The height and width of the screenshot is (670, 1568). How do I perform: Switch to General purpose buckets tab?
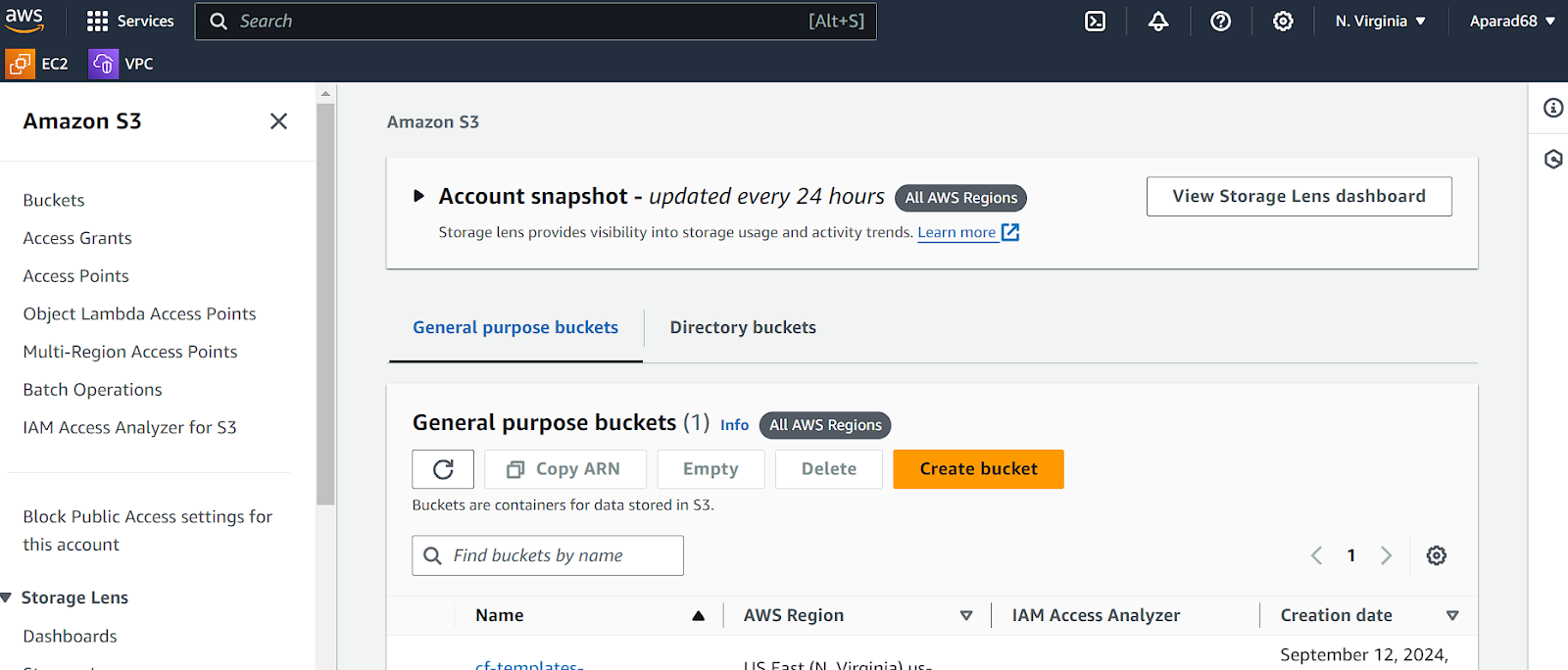[x=515, y=327]
